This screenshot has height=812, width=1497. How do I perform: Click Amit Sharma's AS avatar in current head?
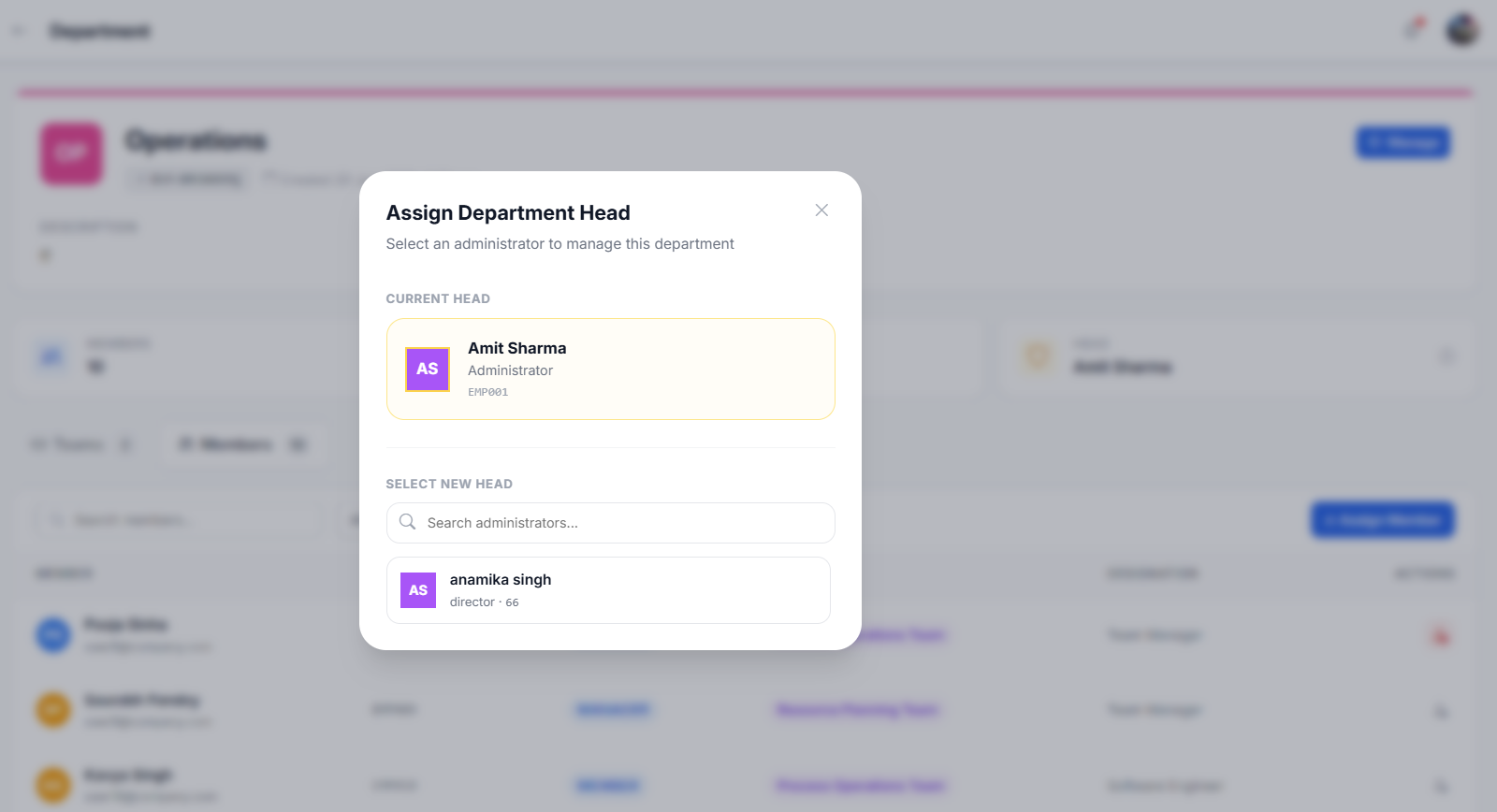pos(428,369)
